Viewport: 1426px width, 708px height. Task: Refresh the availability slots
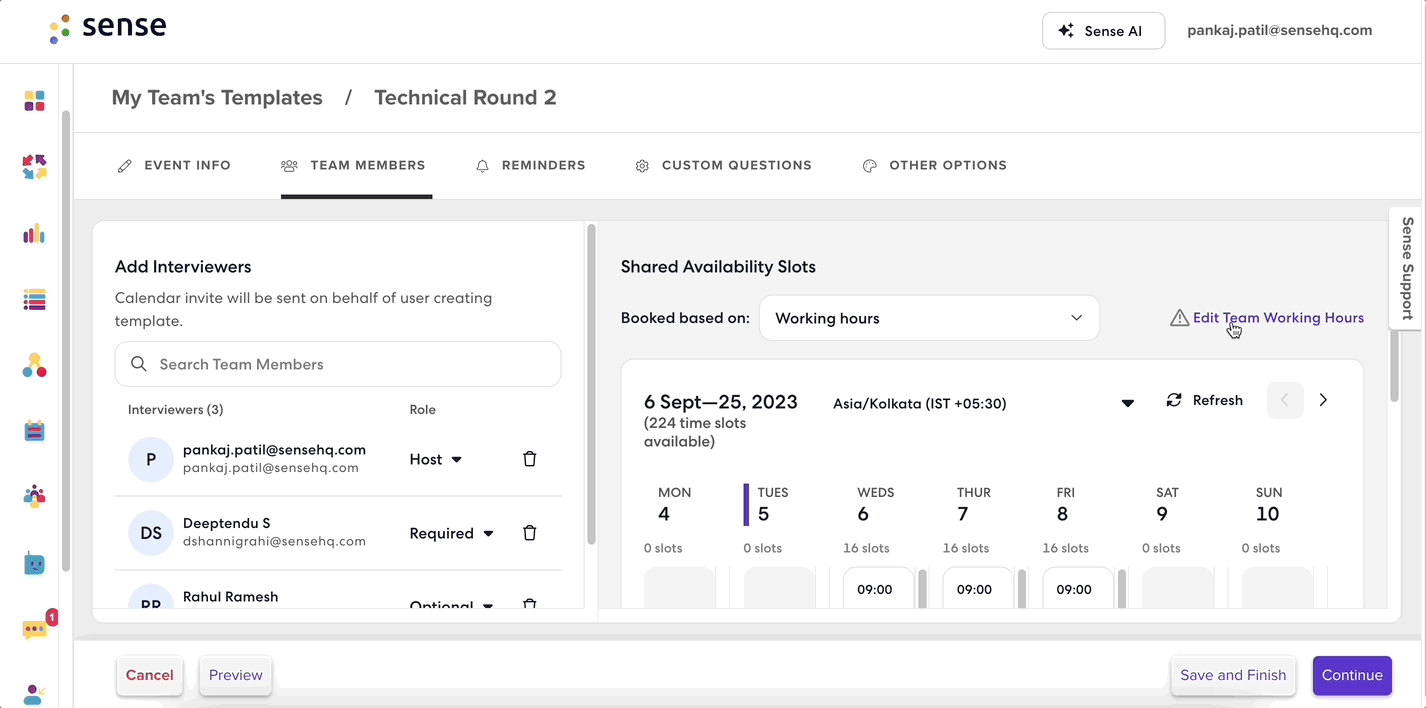click(1205, 400)
